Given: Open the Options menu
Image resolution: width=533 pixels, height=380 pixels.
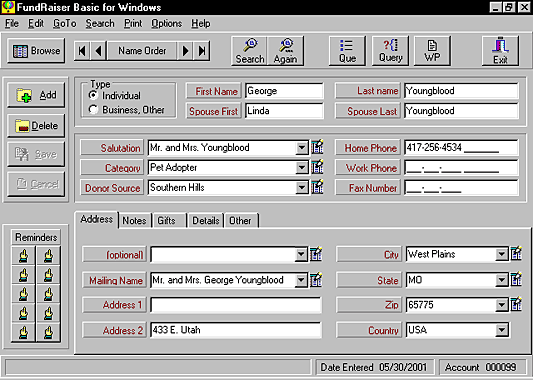Looking at the screenshot, I should 167,23.
